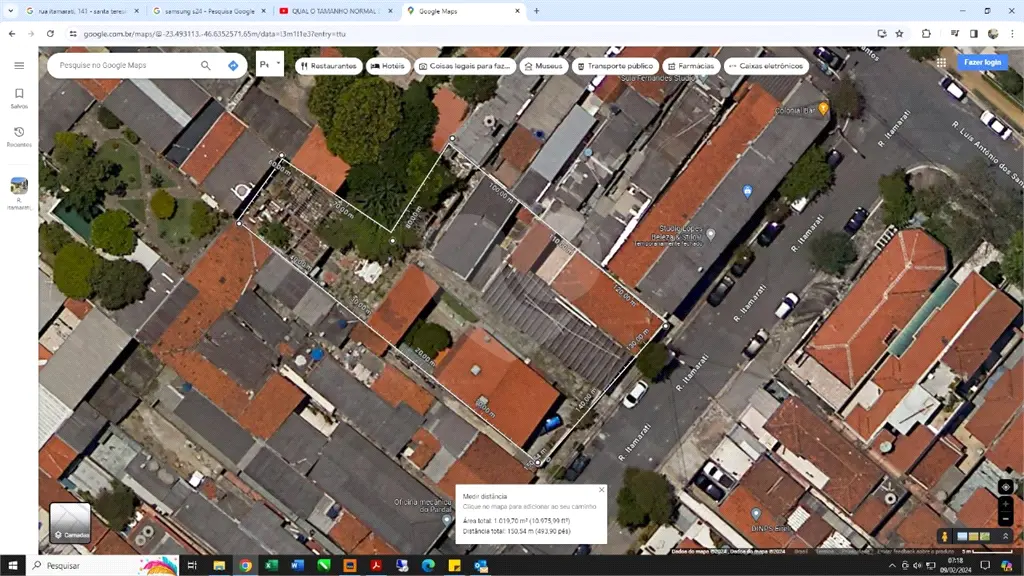Open Recentes history in sidebar

[x=19, y=137]
